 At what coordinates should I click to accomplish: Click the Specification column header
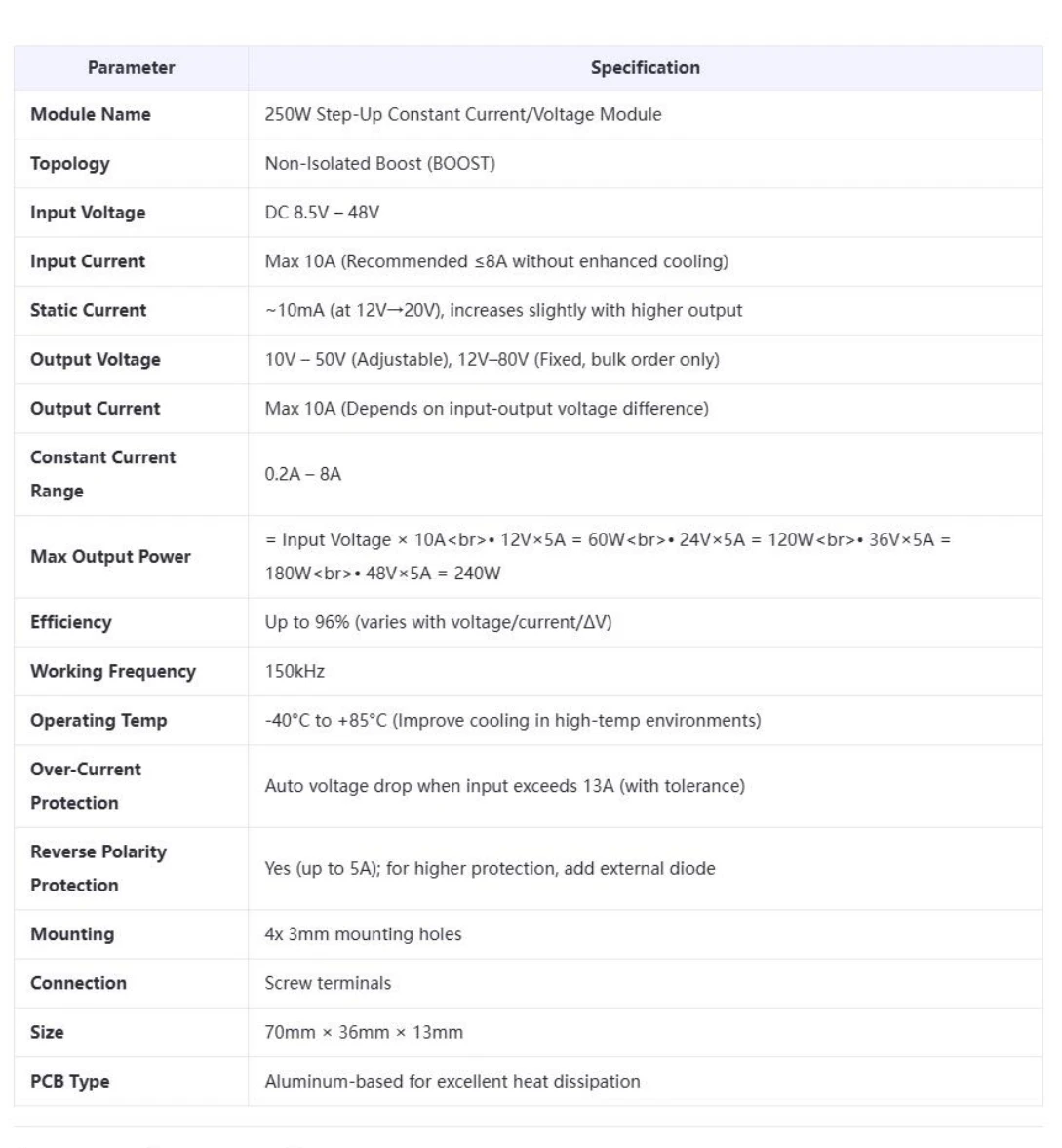click(645, 68)
